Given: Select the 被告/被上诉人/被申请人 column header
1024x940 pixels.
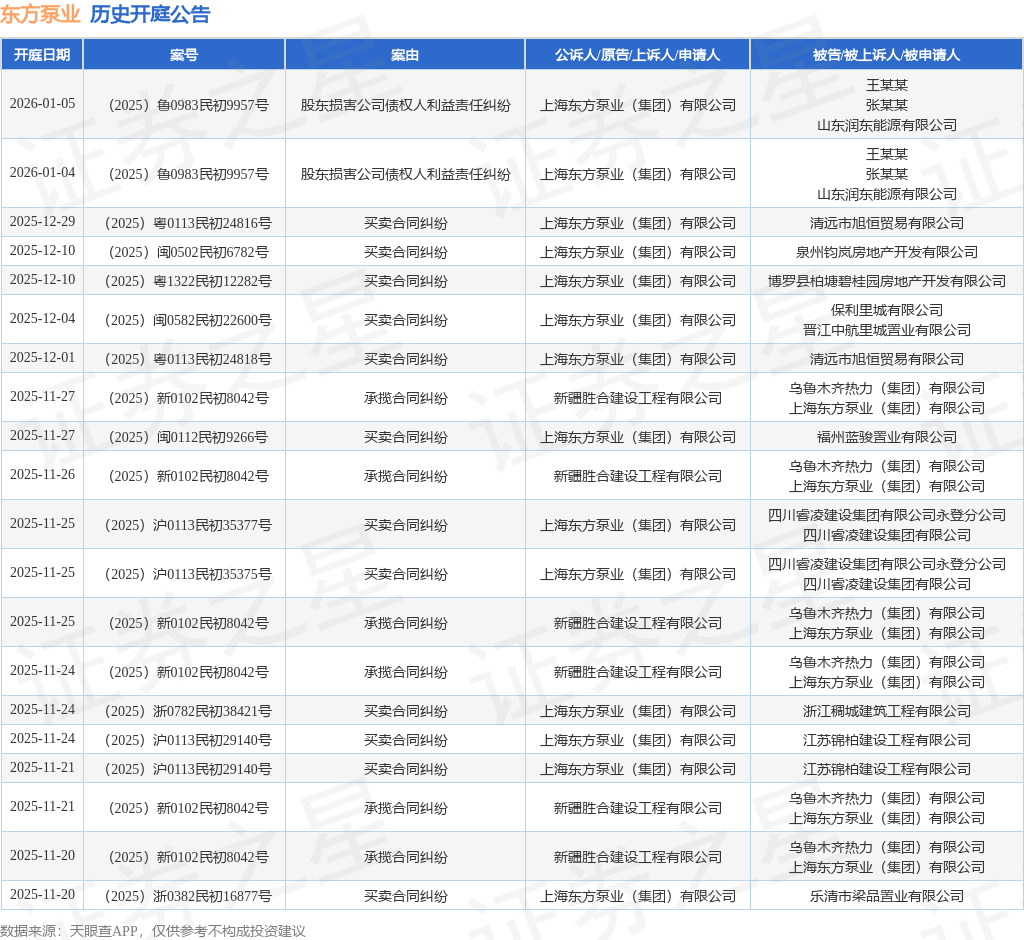Looking at the screenshot, I should pos(886,55).
